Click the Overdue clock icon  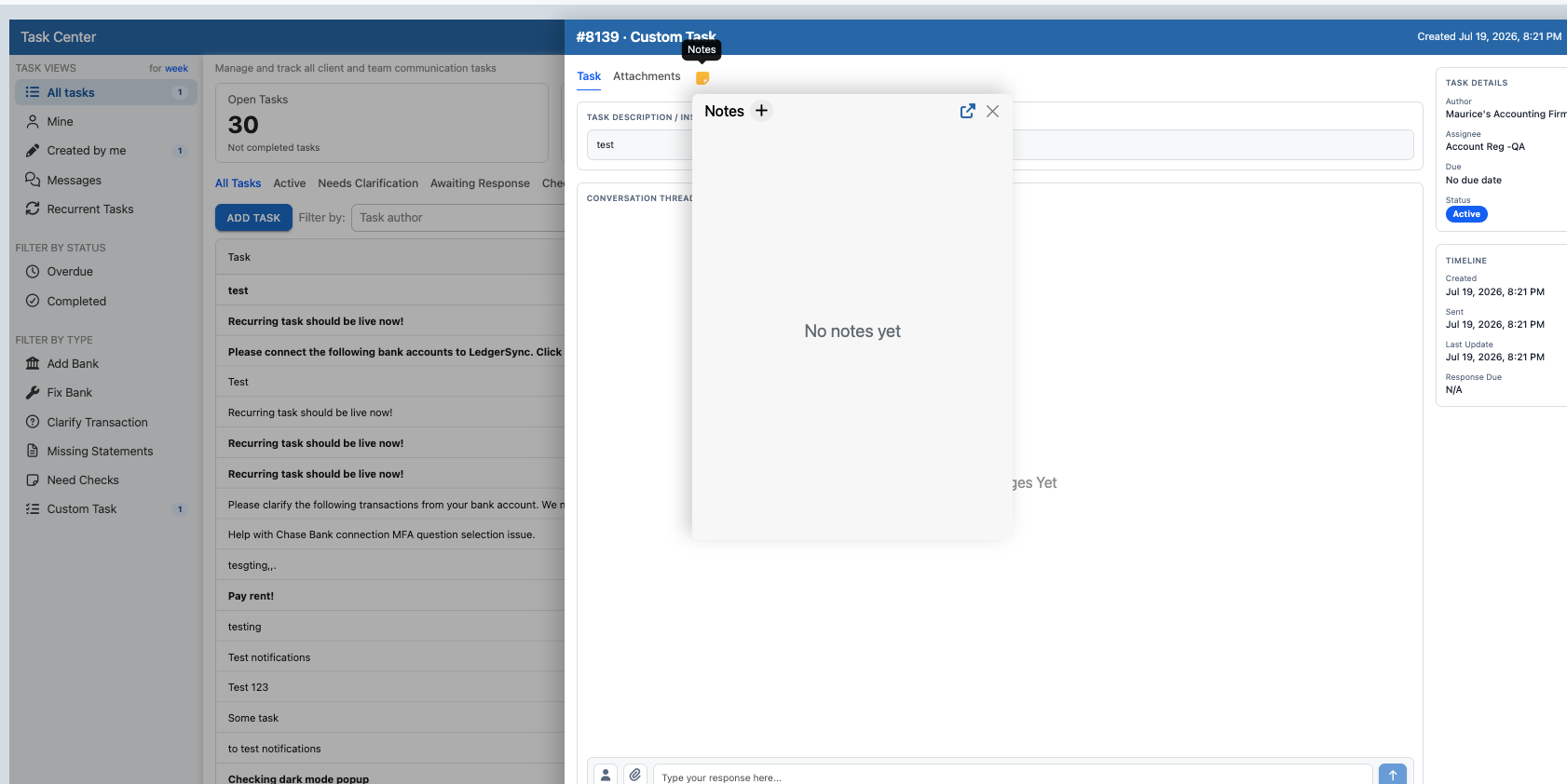[x=33, y=272]
